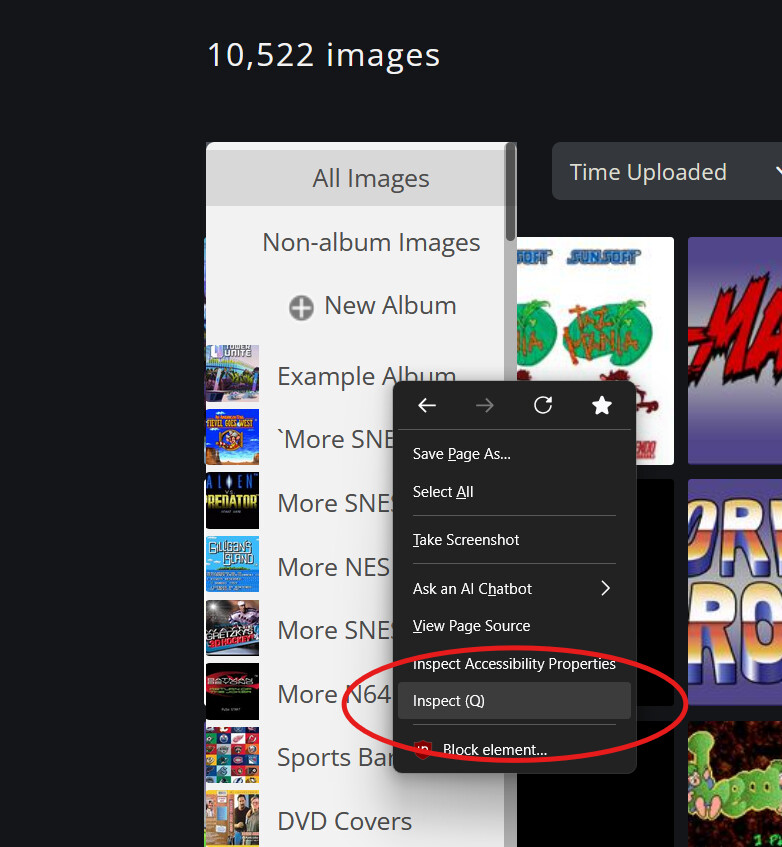This screenshot has height=847, width=782.
Task: Open the Time Uploaded sort dropdown
Action: coord(665,172)
